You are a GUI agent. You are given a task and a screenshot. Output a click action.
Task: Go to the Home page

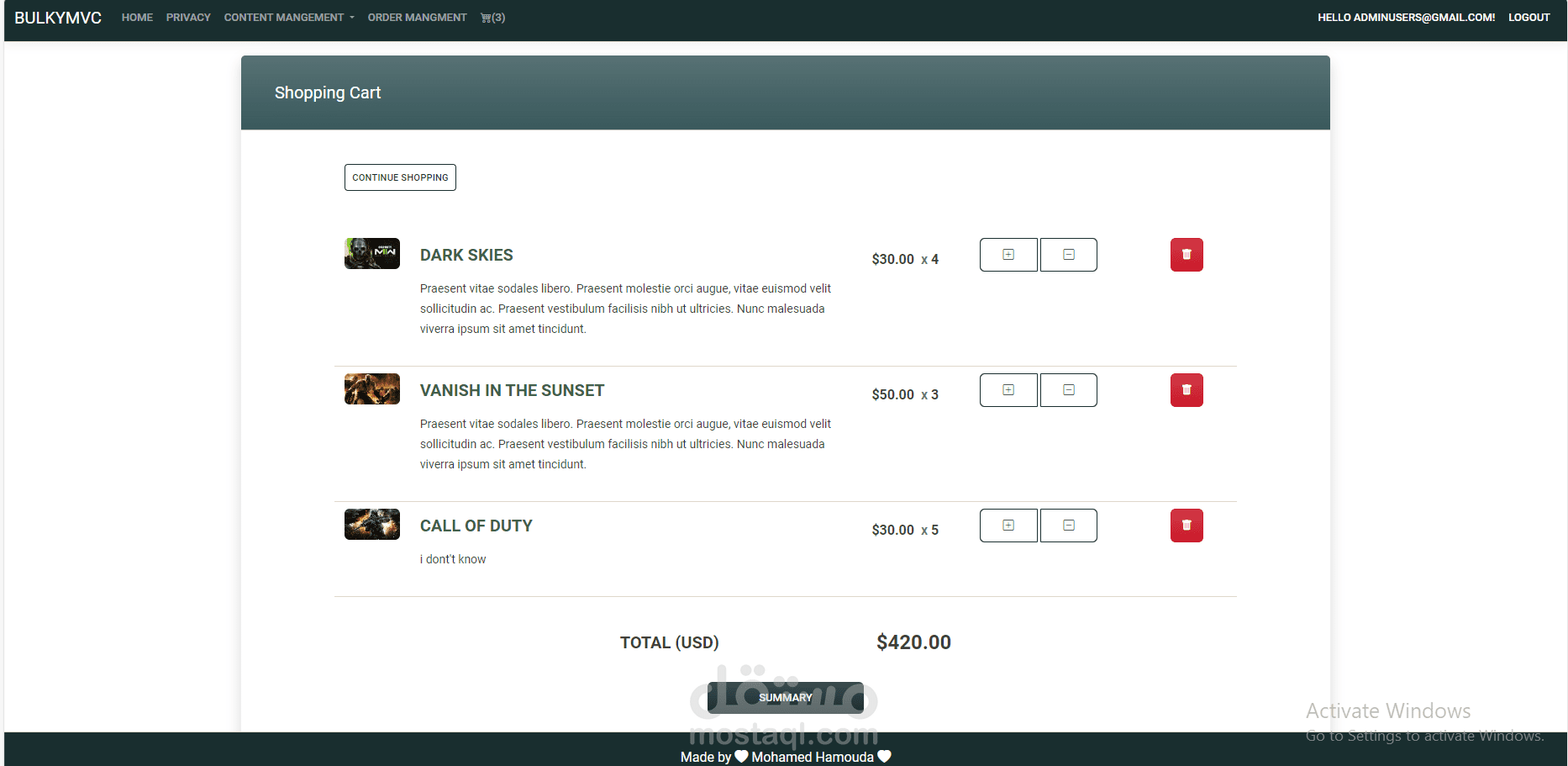point(137,18)
